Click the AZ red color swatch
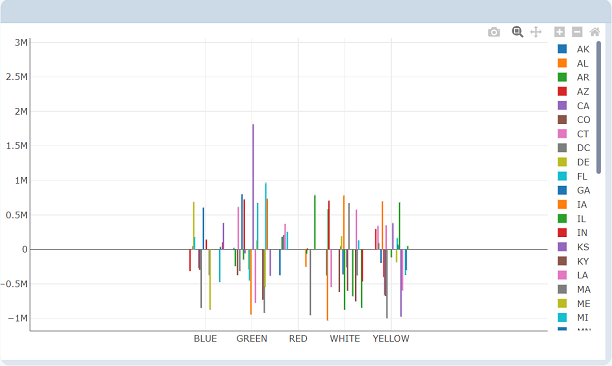 tap(562, 92)
